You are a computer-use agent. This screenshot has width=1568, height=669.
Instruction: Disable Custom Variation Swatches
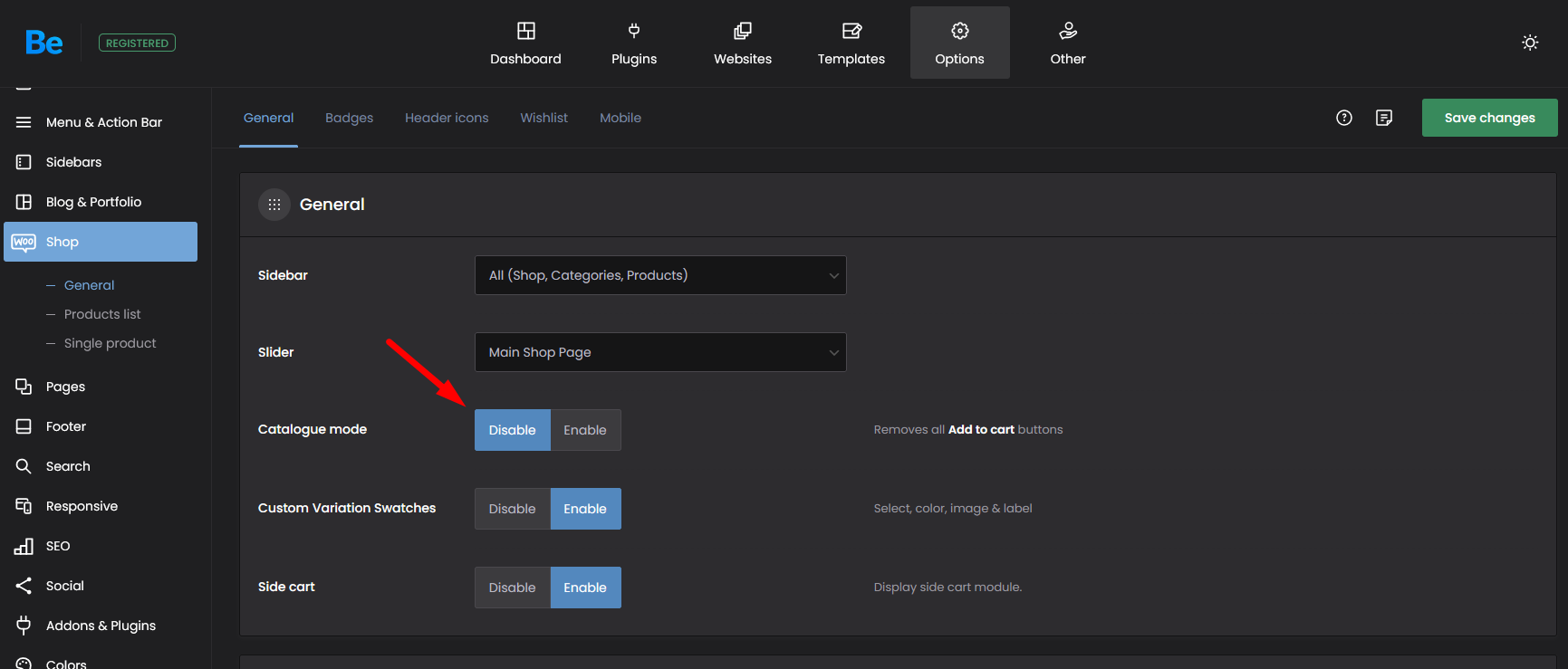513,509
